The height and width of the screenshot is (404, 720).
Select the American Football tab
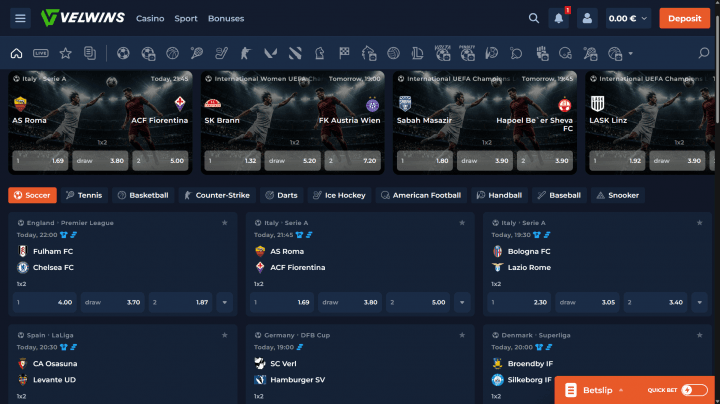point(421,195)
